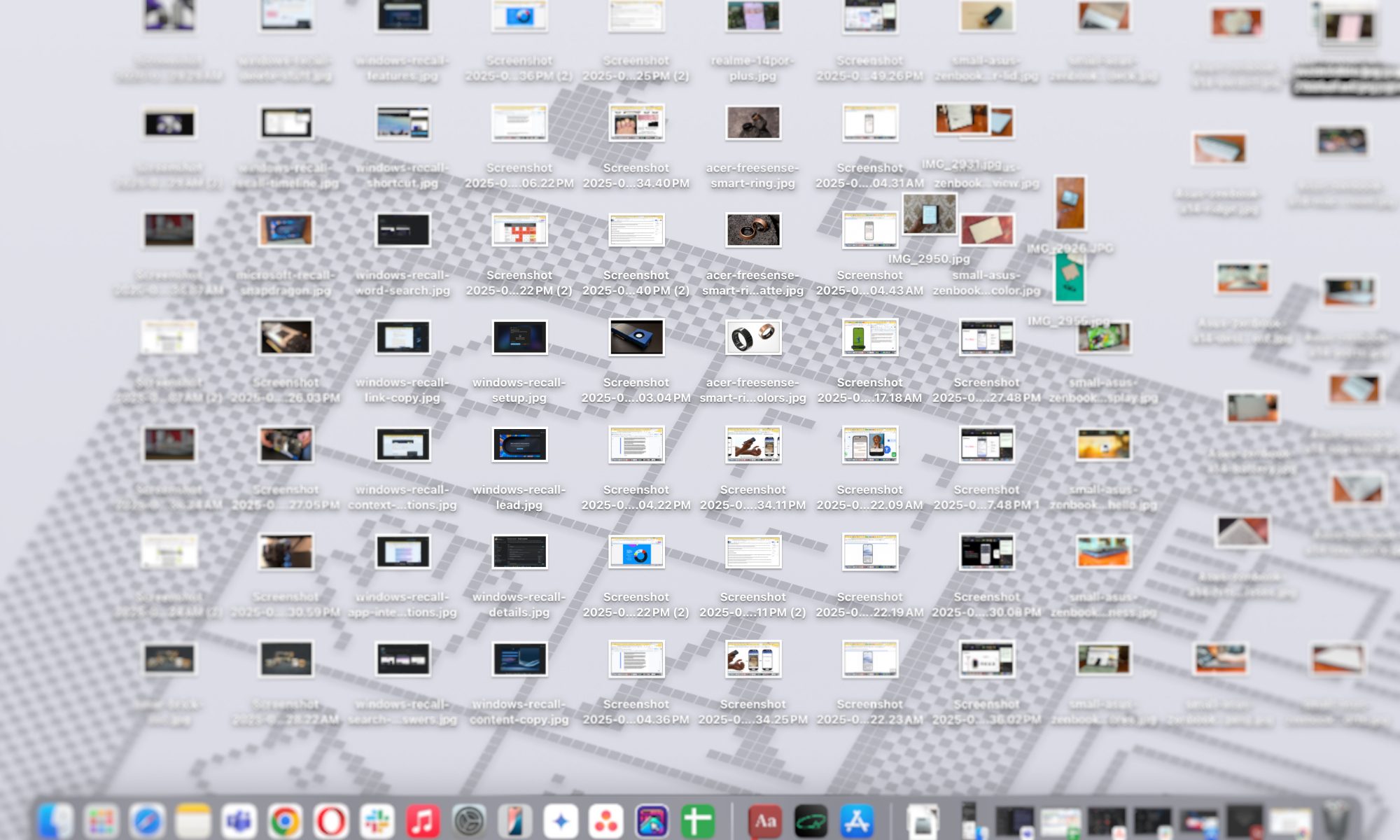
Task: Select the realme-14por-plus.jpg file icon
Action: coord(753,15)
